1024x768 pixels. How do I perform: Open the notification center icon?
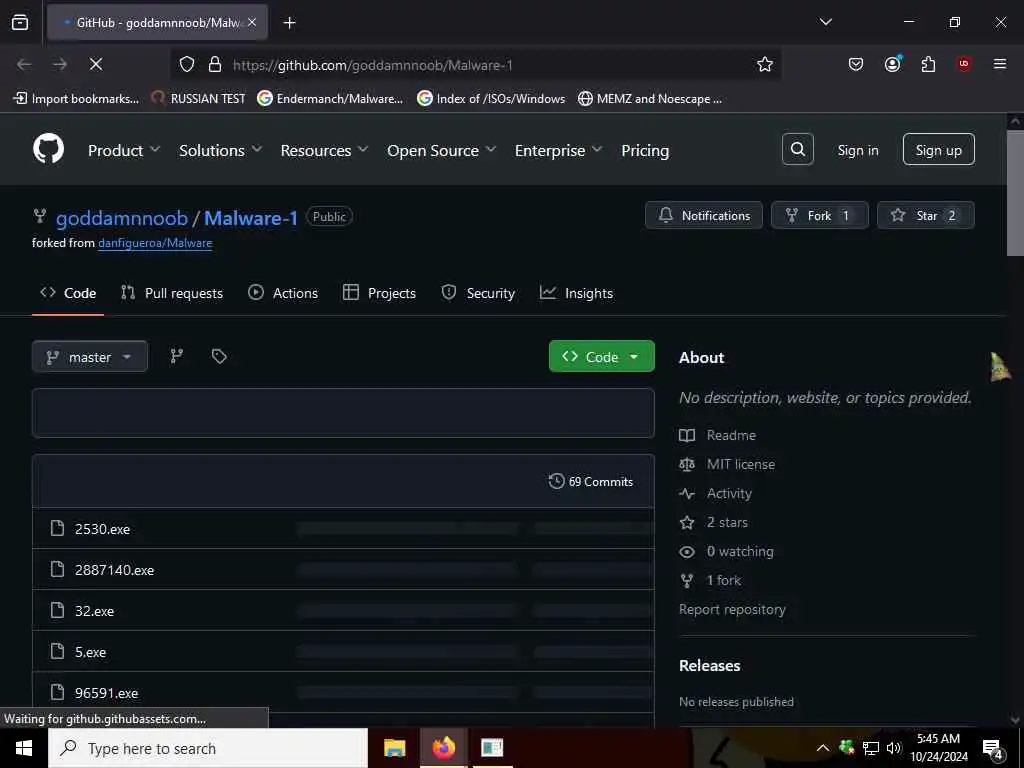pyautogui.click(x=993, y=748)
